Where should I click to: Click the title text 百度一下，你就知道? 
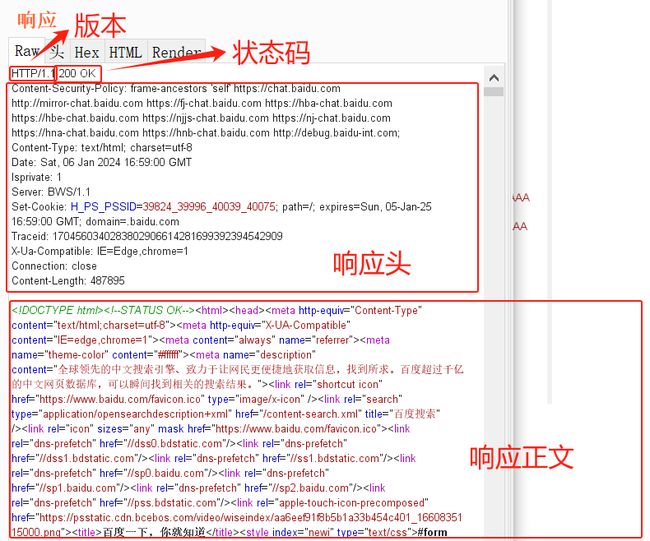(x=154, y=532)
